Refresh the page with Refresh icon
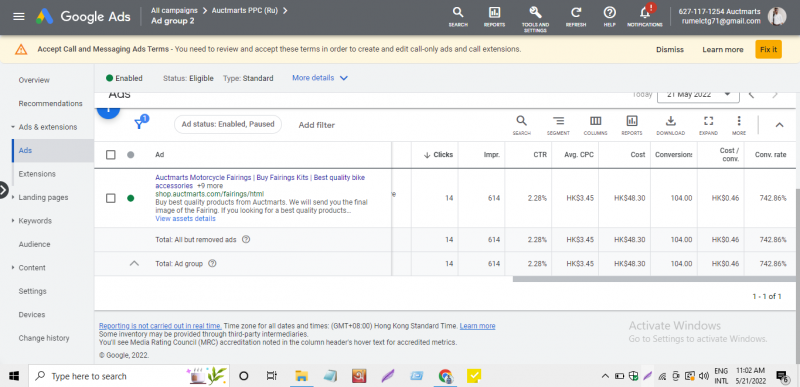800x387 pixels. [576, 17]
